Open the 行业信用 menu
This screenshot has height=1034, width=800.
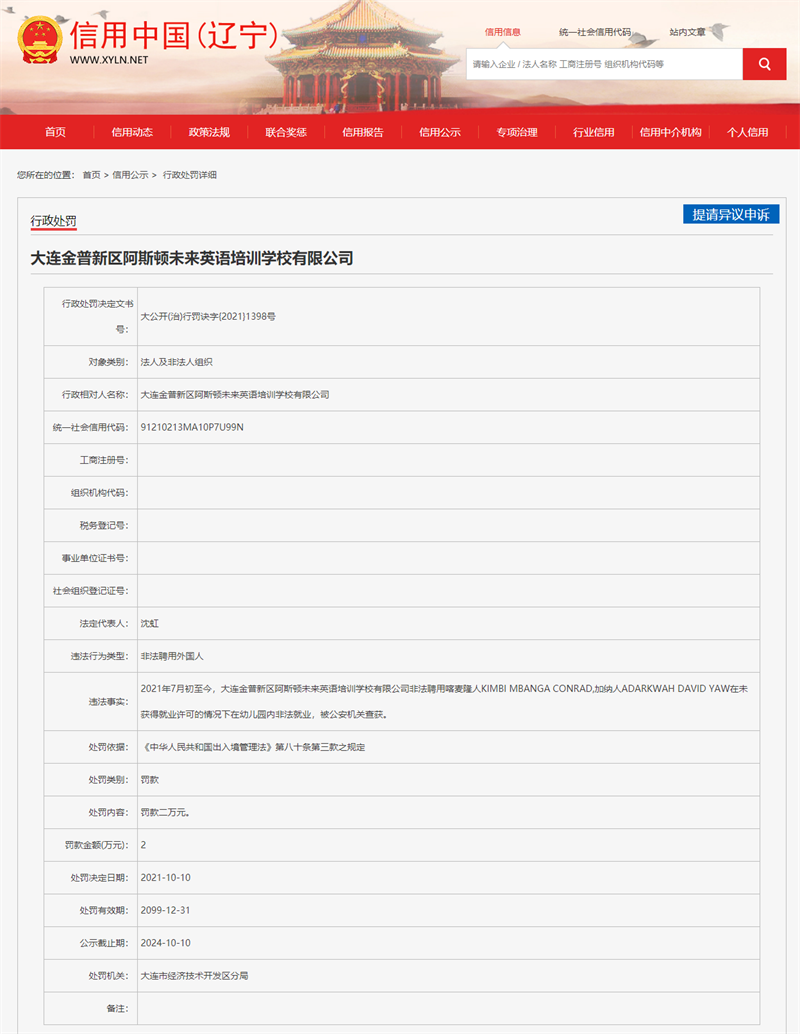[x=596, y=132]
